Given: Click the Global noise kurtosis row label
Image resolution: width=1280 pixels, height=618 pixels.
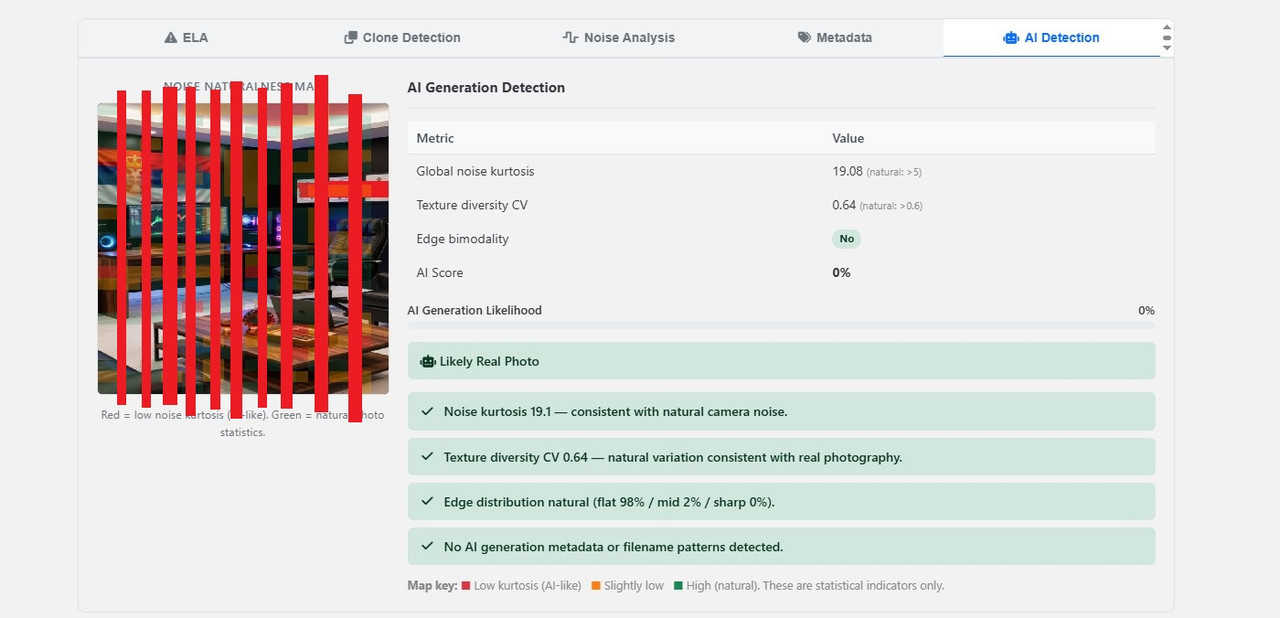Looking at the screenshot, I should point(475,172).
